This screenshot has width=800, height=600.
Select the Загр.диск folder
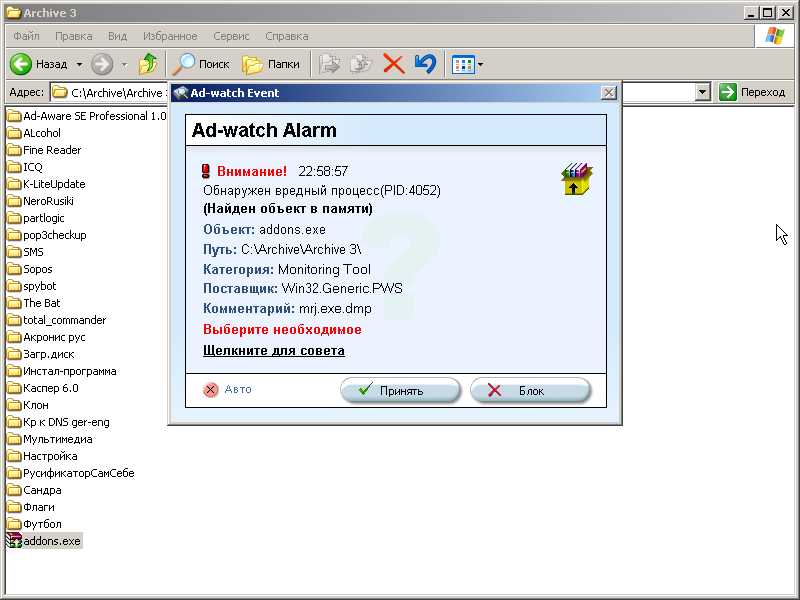(x=41, y=354)
